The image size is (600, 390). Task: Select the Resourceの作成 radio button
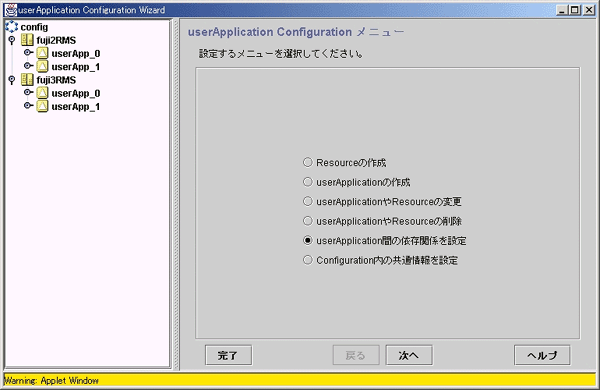pos(308,162)
